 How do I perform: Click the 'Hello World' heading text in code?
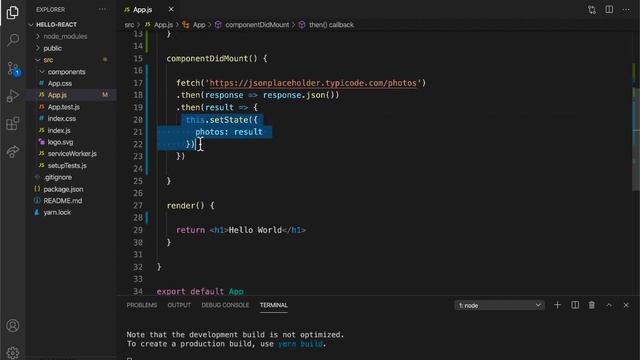(255, 230)
